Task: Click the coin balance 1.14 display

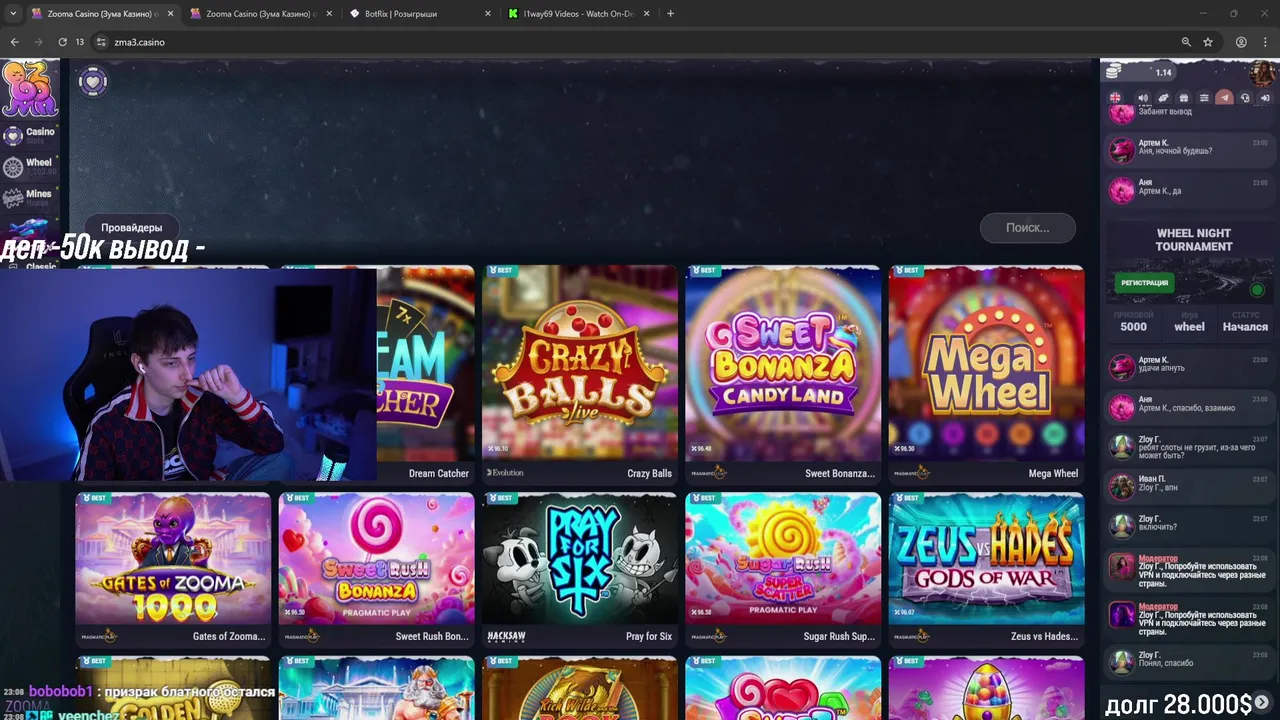Action: [x=1140, y=72]
